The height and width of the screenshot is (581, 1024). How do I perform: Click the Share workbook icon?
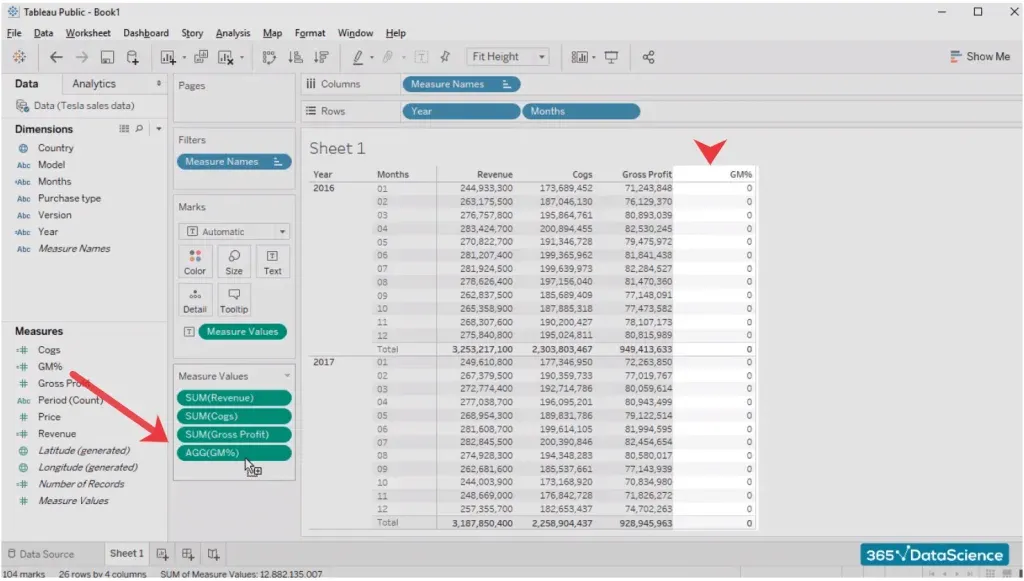pos(648,58)
